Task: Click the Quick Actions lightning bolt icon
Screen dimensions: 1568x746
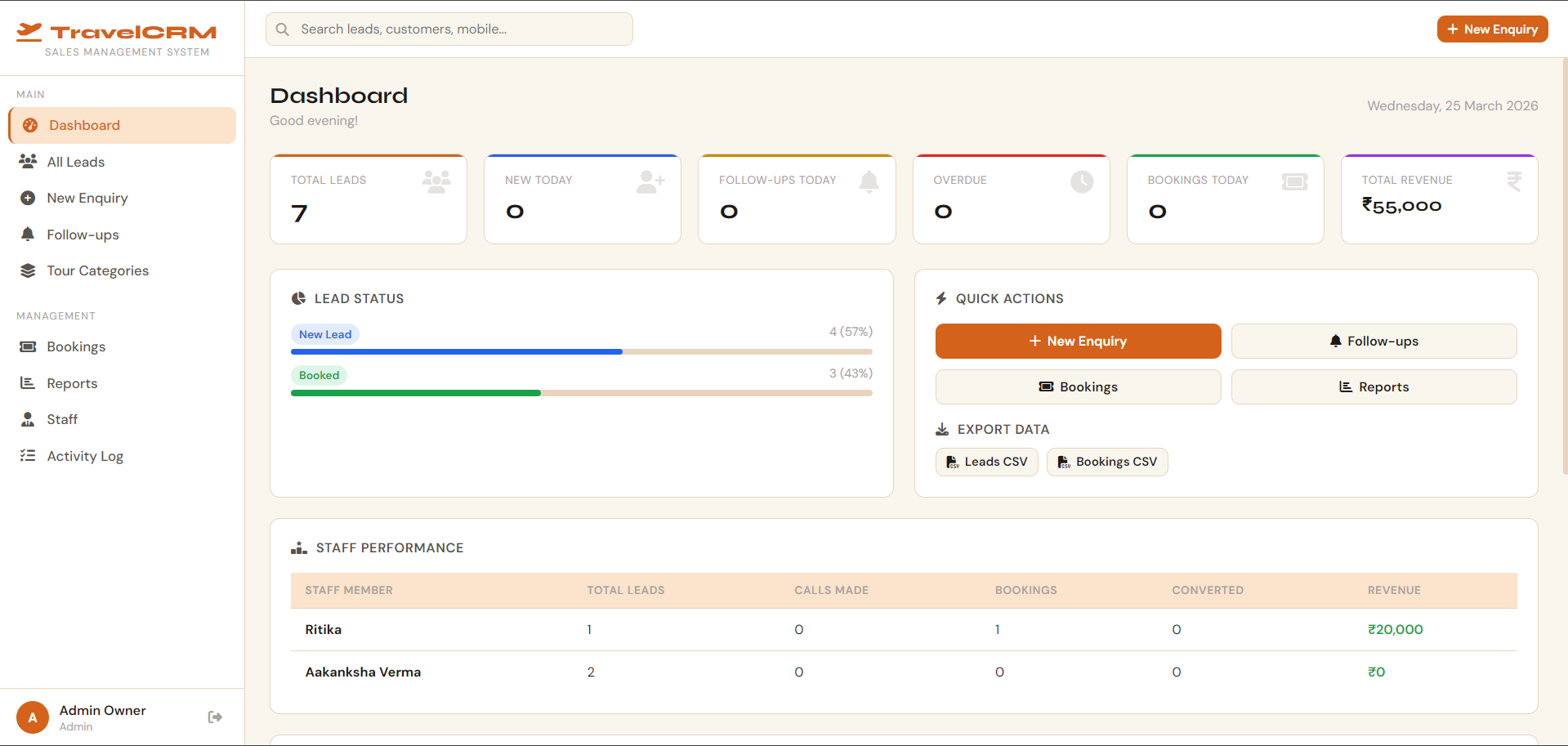Action: (941, 298)
